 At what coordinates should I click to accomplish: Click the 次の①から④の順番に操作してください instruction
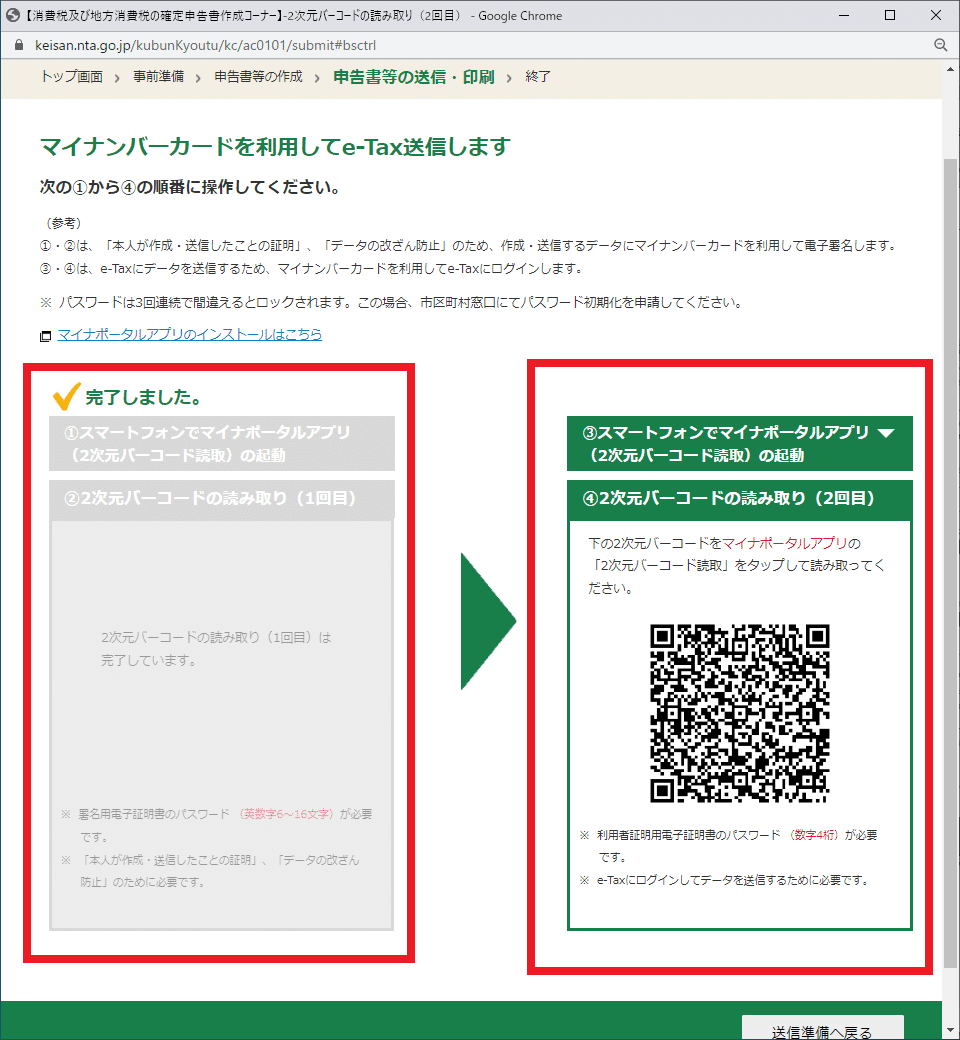click(190, 187)
